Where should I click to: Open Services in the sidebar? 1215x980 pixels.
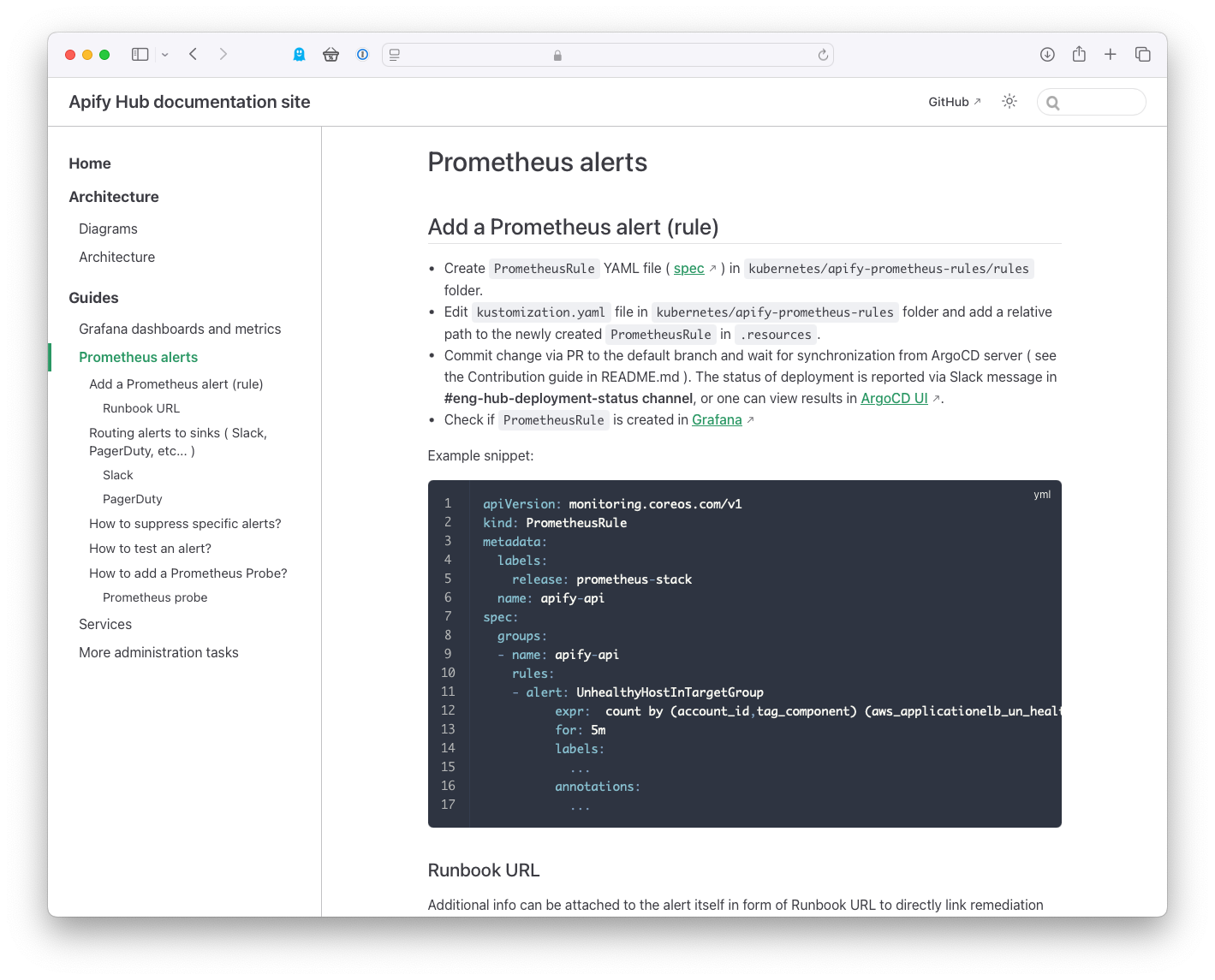pos(105,624)
